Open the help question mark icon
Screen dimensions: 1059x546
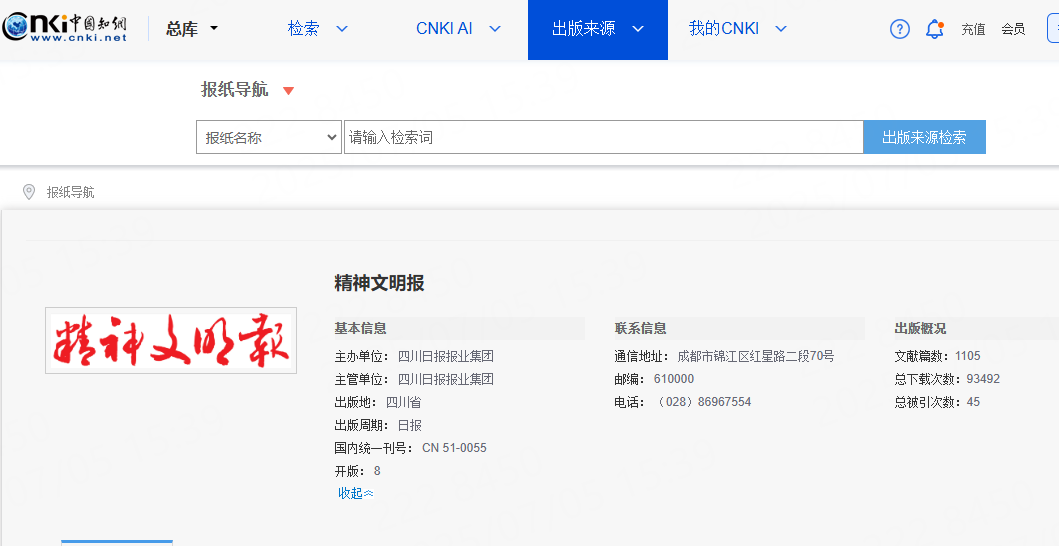click(900, 29)
